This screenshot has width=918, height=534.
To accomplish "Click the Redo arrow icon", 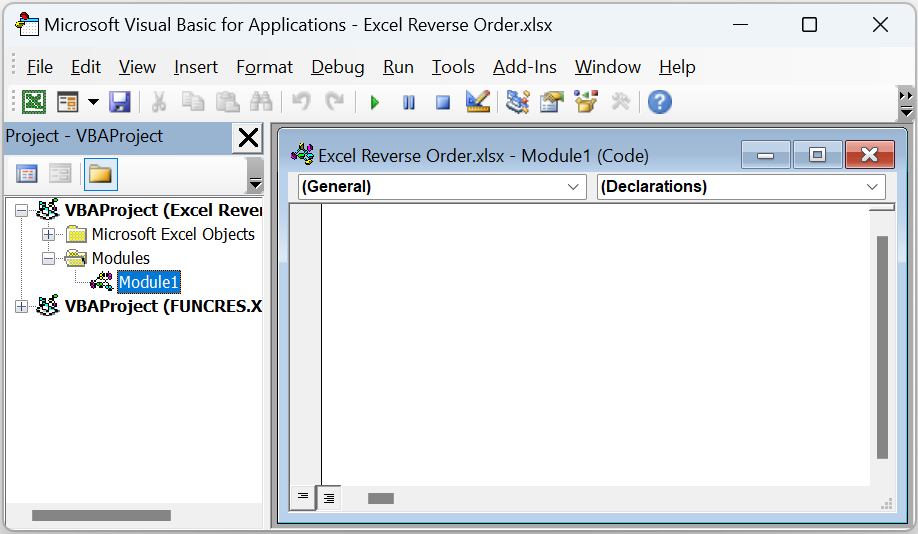I will point(335,102).
